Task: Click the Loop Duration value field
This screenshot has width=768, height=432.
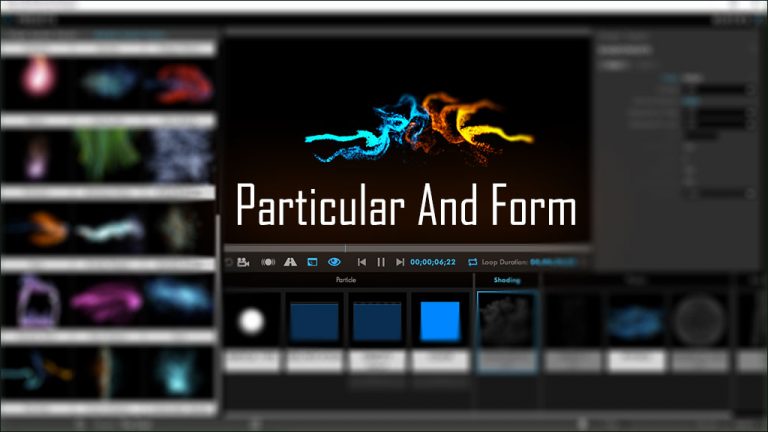Action: 552,262
